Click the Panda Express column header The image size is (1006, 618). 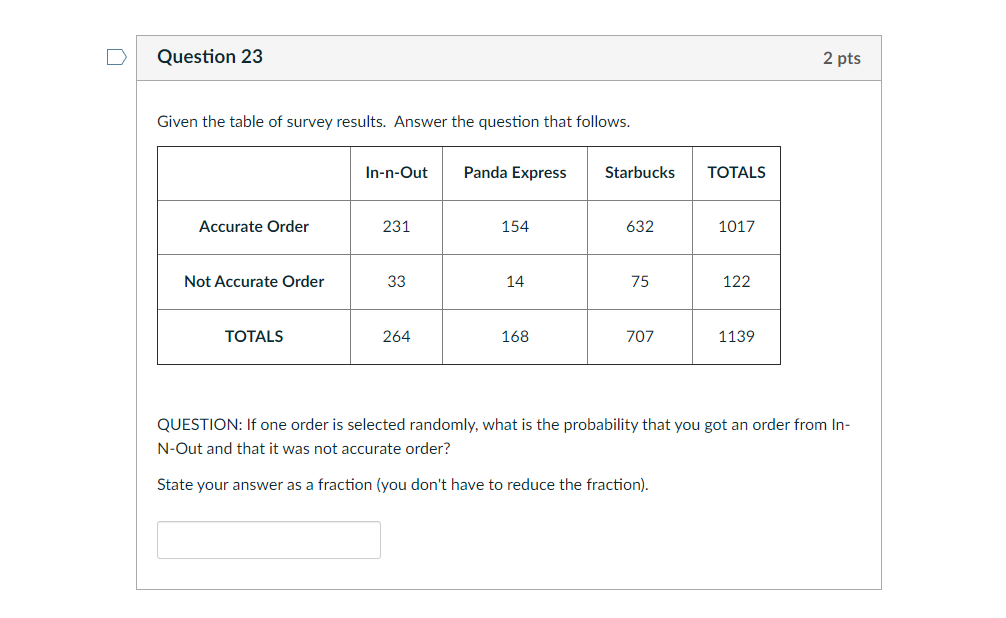[515, 173]
